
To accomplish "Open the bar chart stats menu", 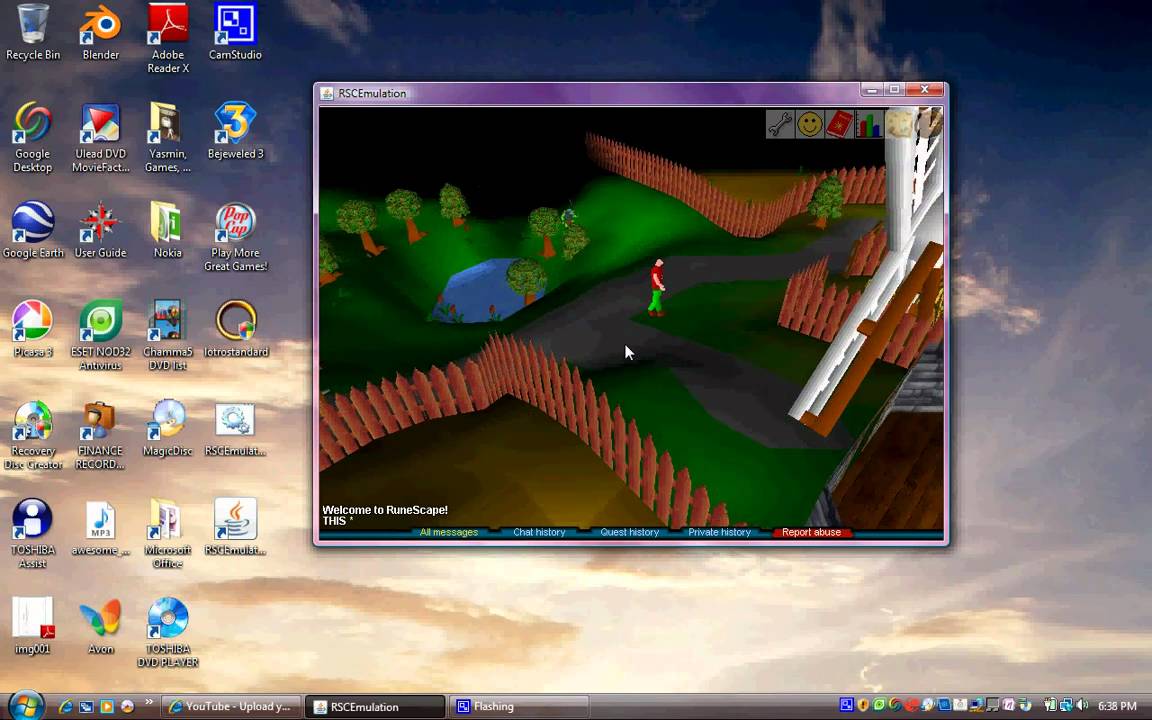I will click(868, 124).
